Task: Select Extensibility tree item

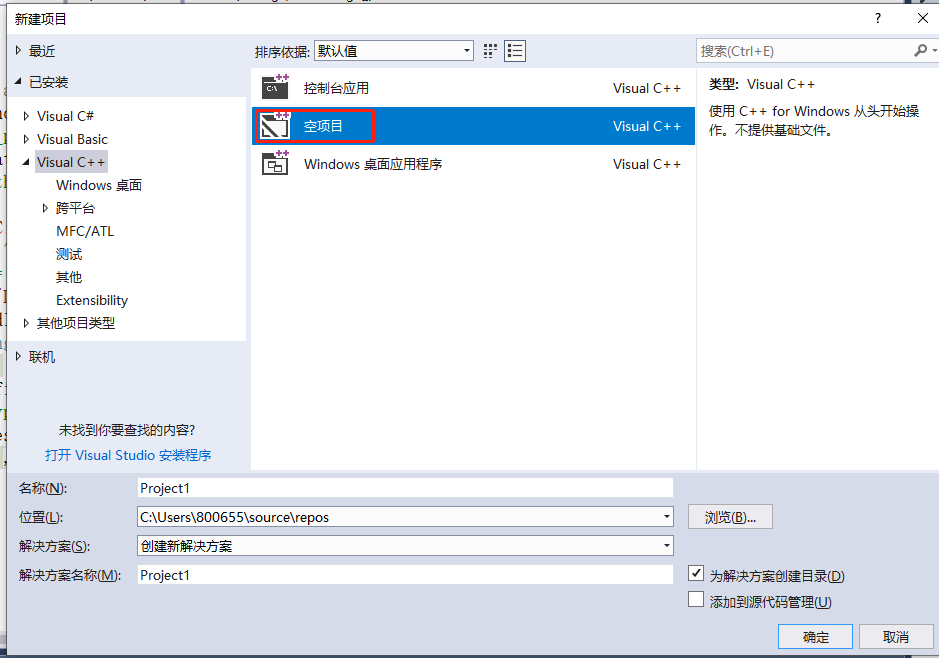Action: tap(92, 300)
